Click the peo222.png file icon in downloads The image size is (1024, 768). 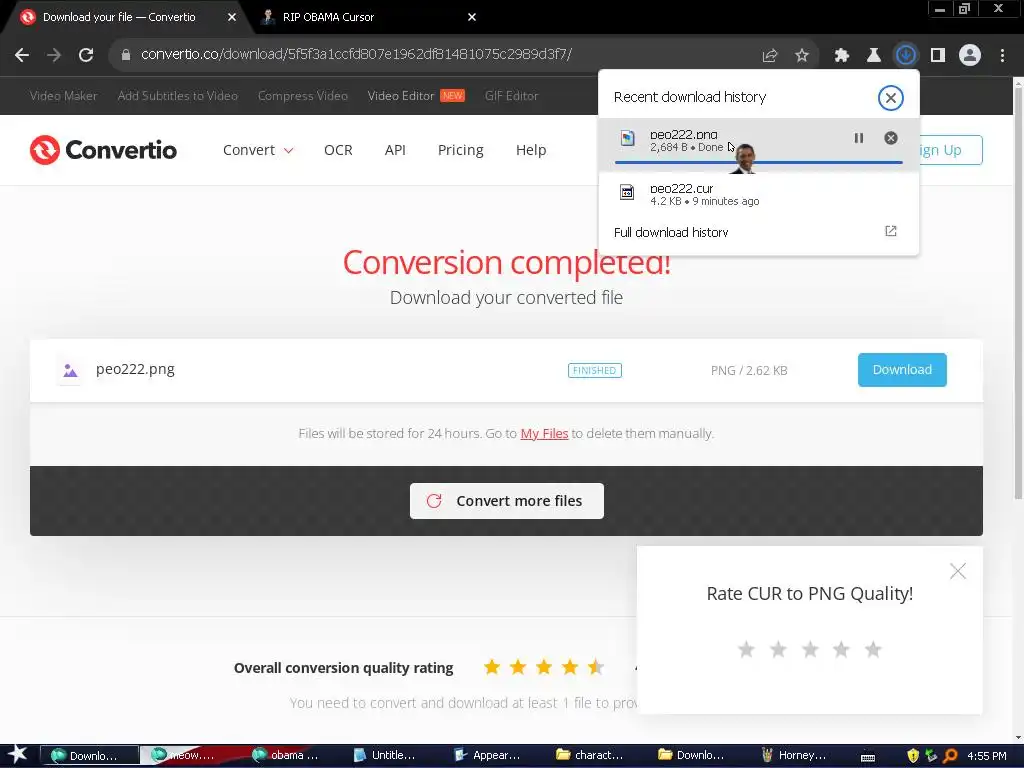point(627,138)
